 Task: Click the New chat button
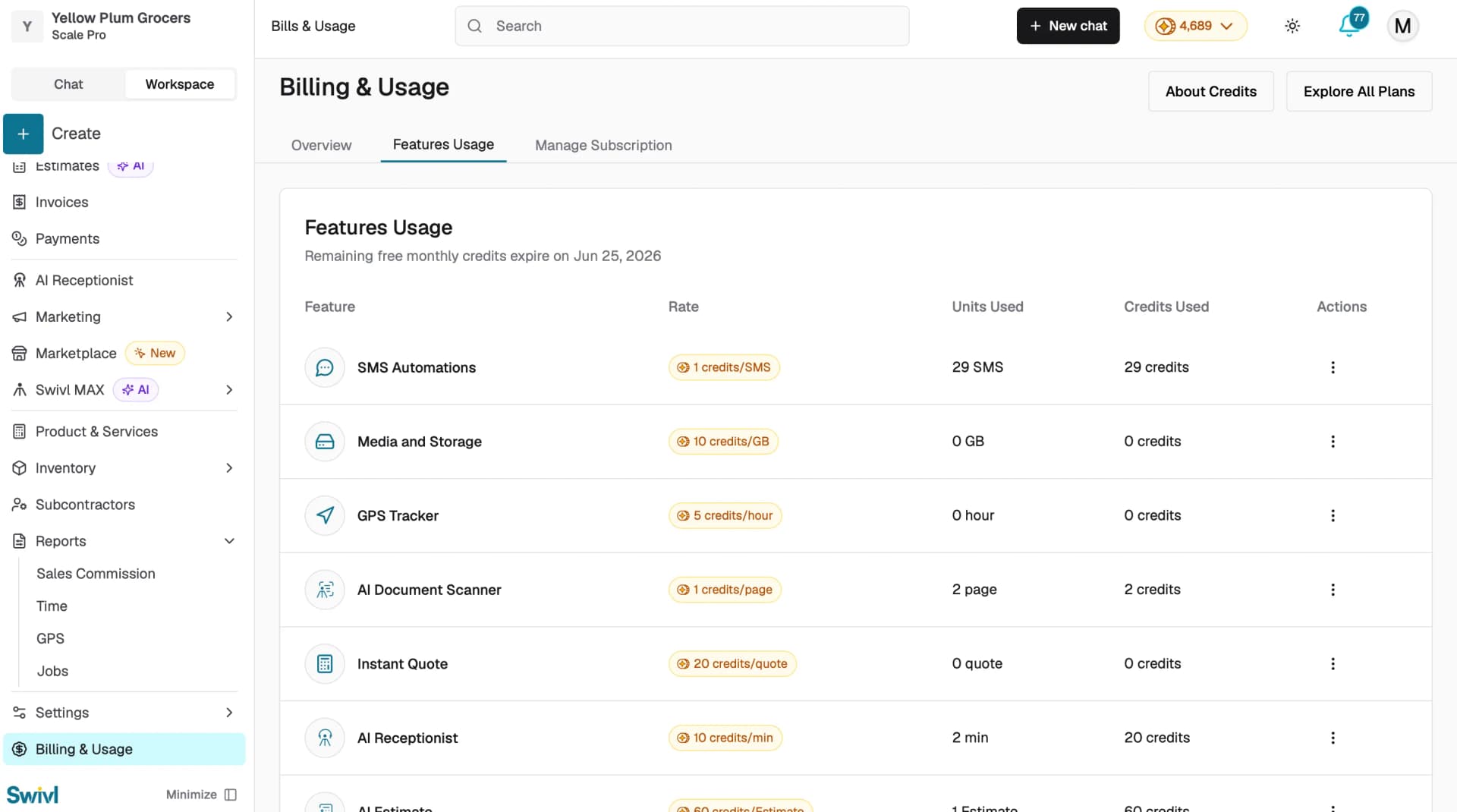click(1068, 26)
